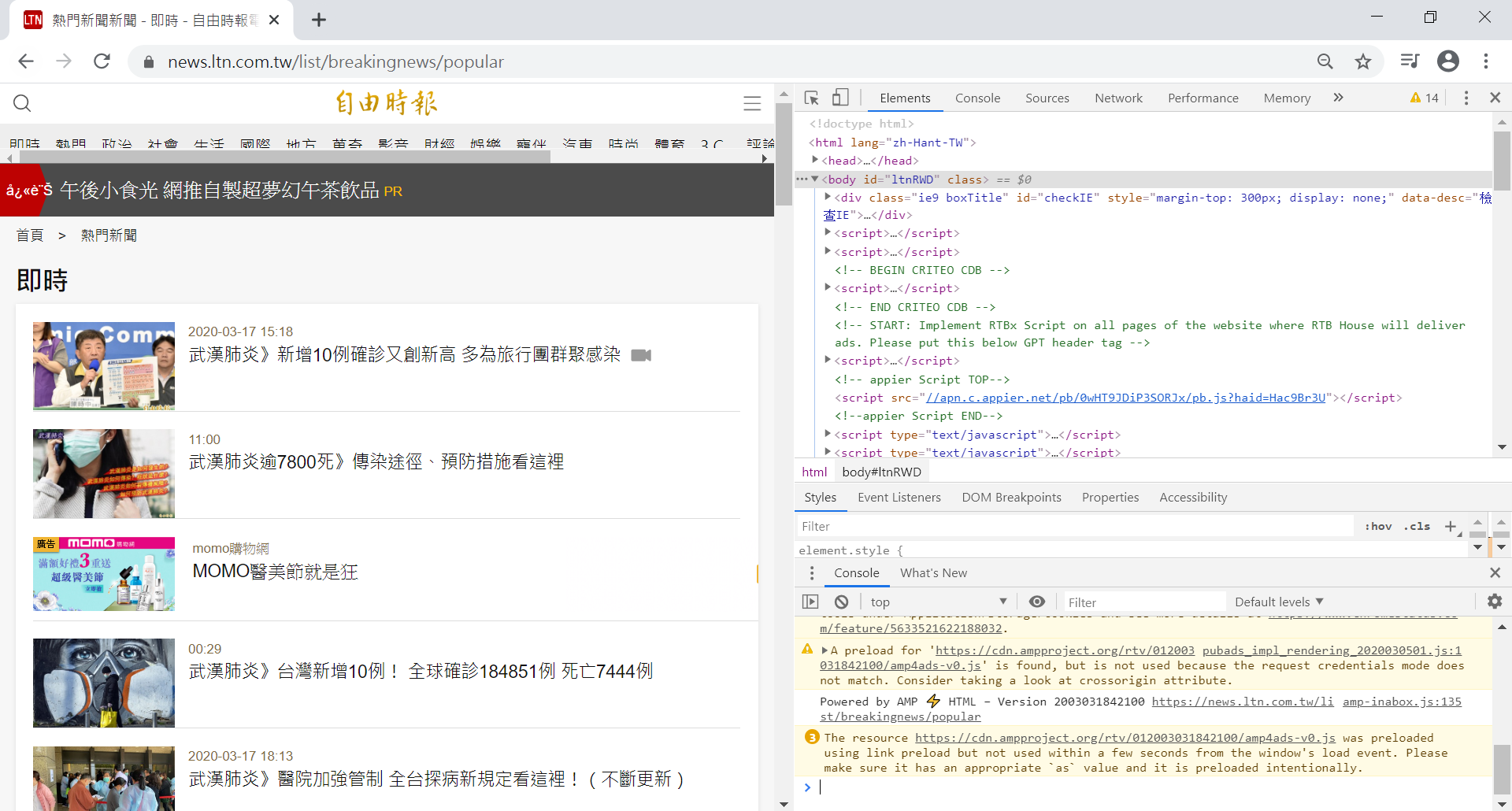Open the LTN hamburger menu
This screenshot has height=811, width=1512.
(752, 103)
